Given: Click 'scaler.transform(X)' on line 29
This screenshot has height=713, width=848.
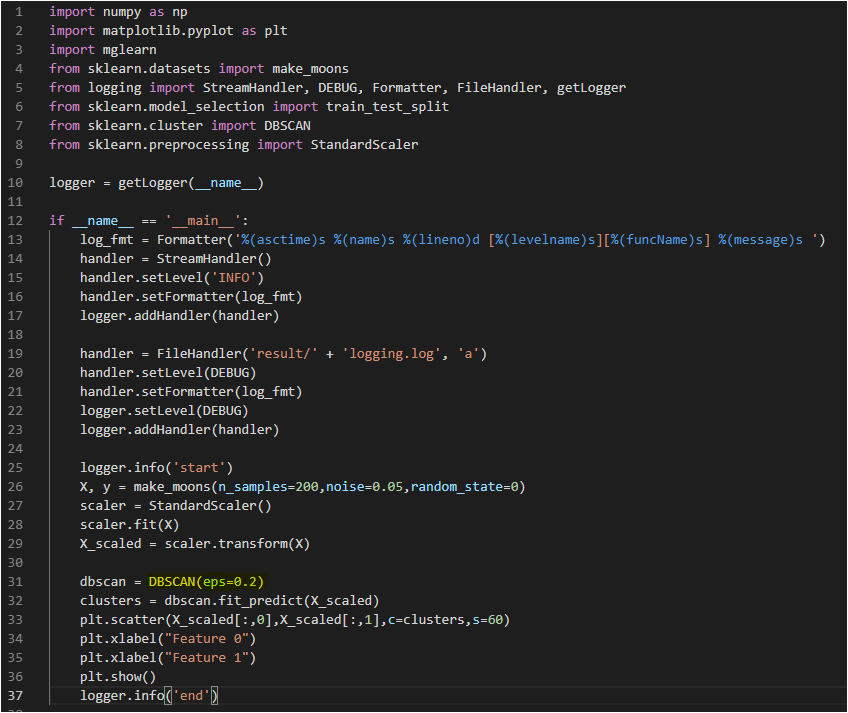Looking at the screenshot, I should pos(237,544).
